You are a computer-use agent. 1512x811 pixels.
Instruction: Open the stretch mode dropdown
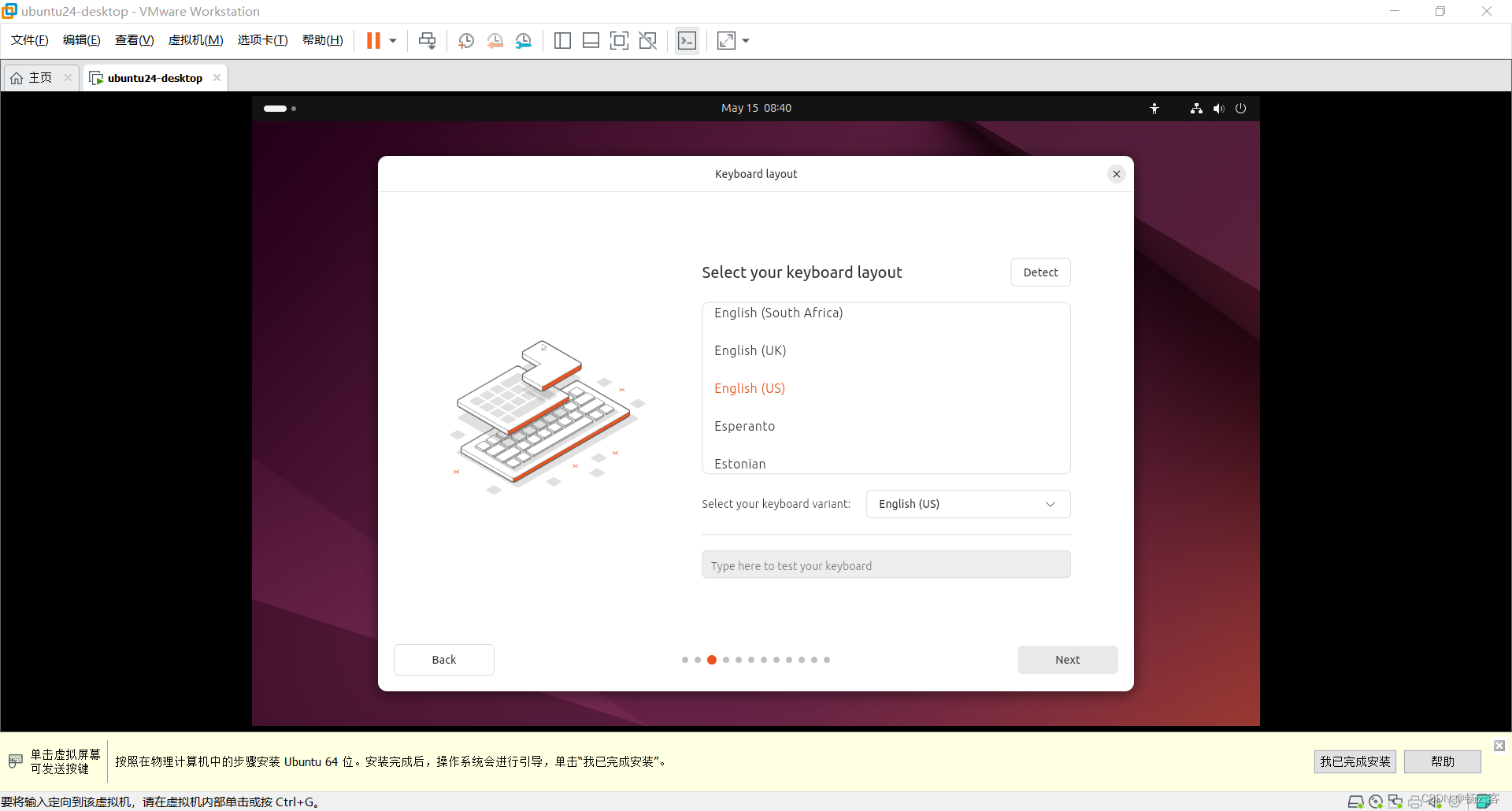point(745,40)
